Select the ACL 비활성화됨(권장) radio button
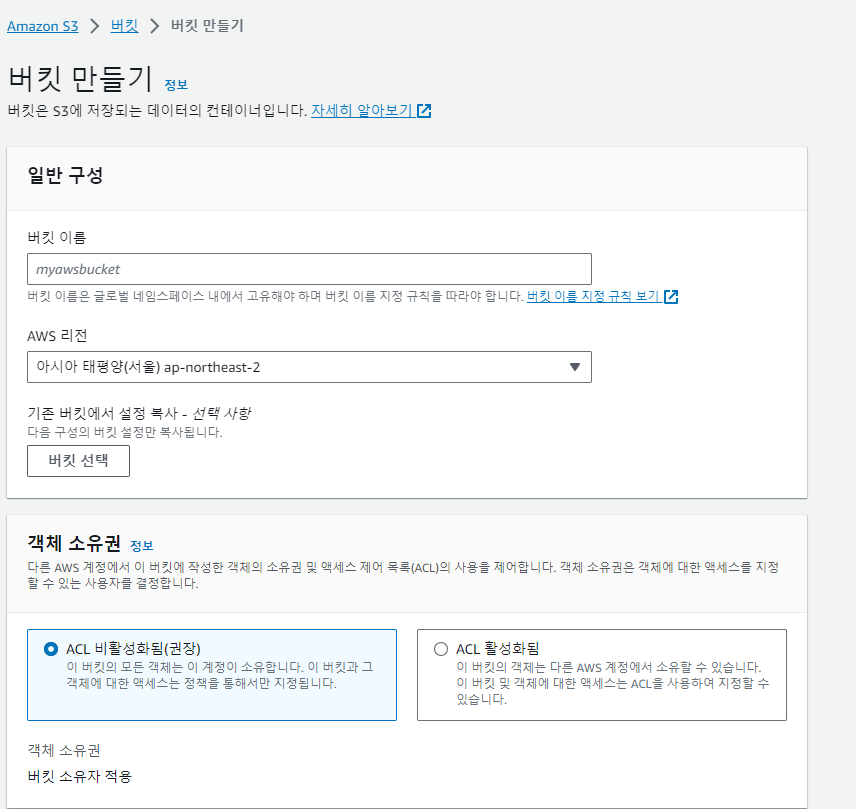The height and width of the screenshot is (809, 856). (x=51, y=649)
